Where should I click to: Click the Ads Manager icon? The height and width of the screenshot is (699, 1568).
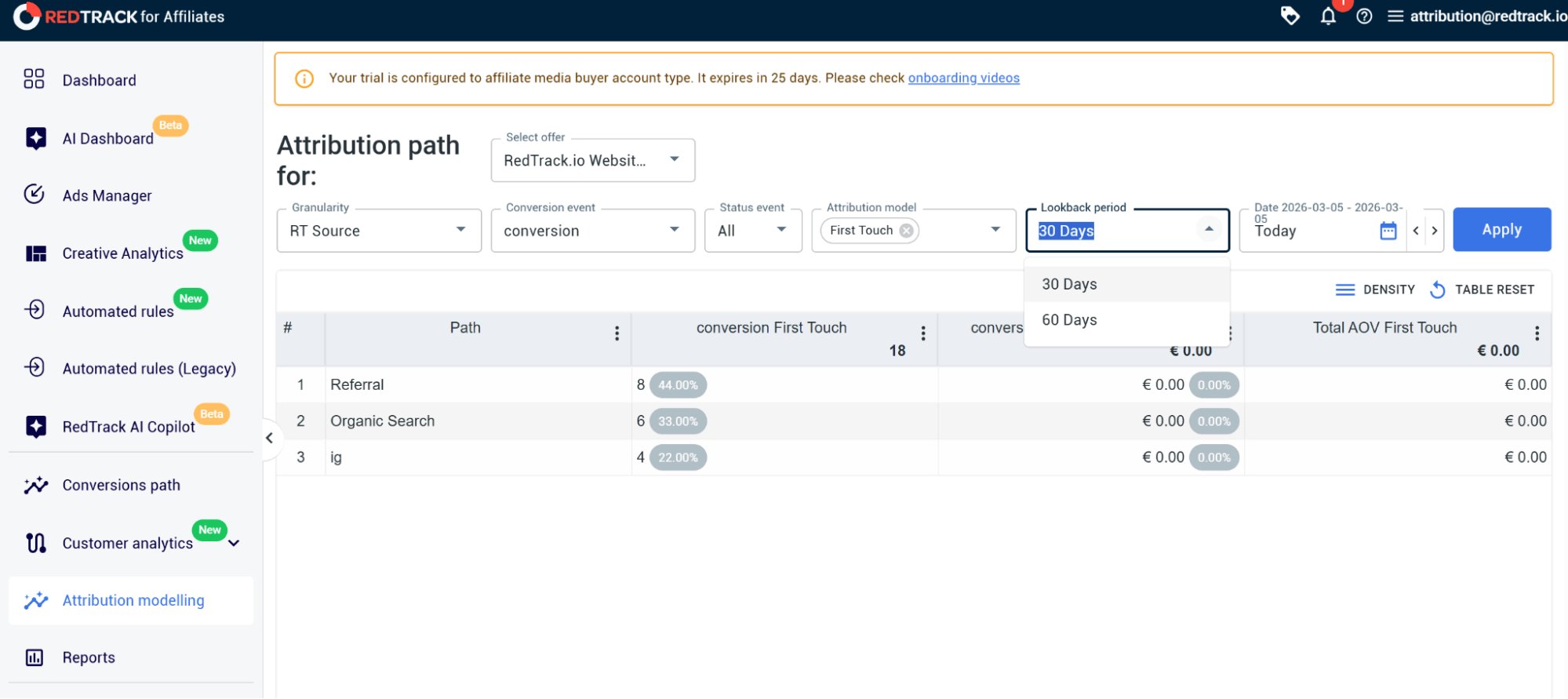[x=34, y=195]
